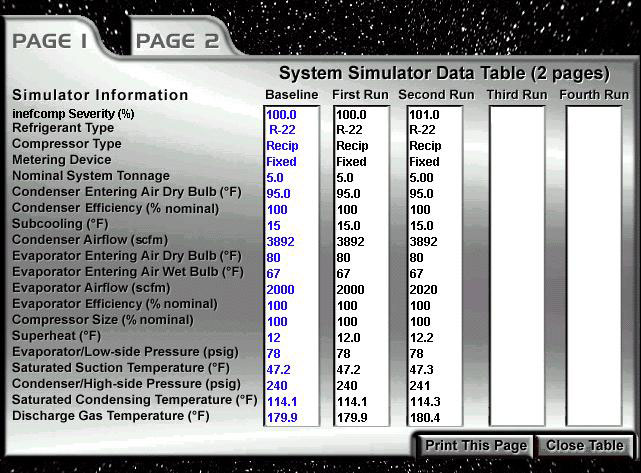The height and width of the screenshot is (473, 641).
Task: Select Condenser Entering Air Dry Bulb label
Action: point(127,192)
